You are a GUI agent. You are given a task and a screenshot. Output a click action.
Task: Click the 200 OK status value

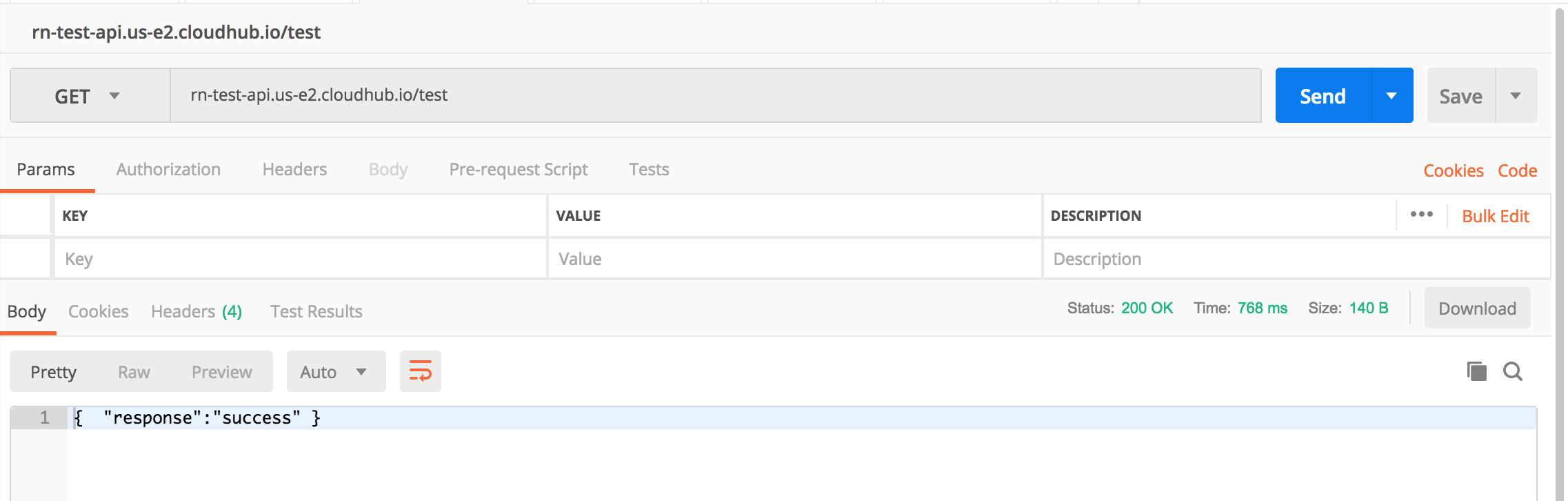click(x=1147, y=308)
